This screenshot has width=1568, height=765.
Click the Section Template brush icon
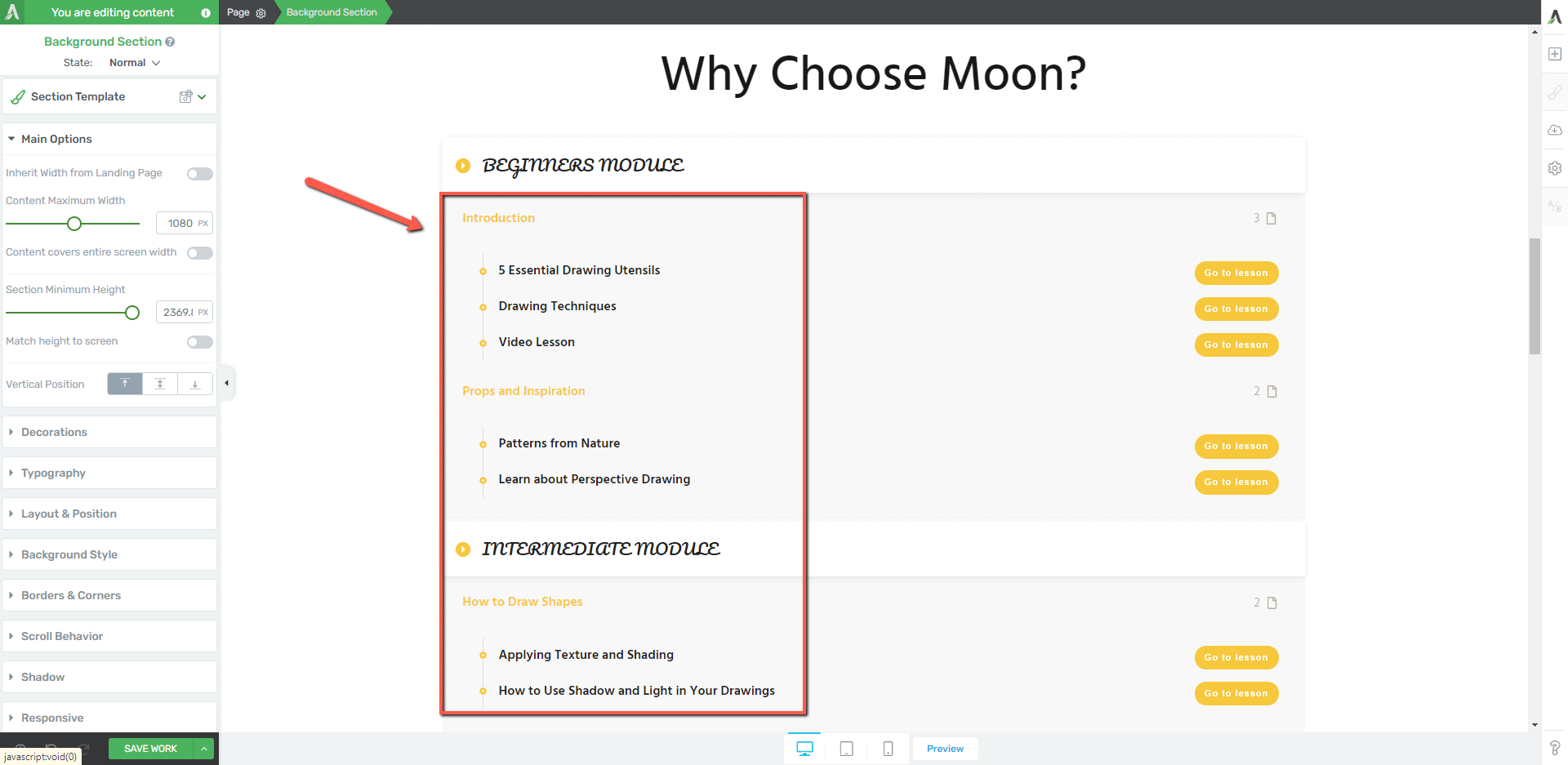[18, 97]
